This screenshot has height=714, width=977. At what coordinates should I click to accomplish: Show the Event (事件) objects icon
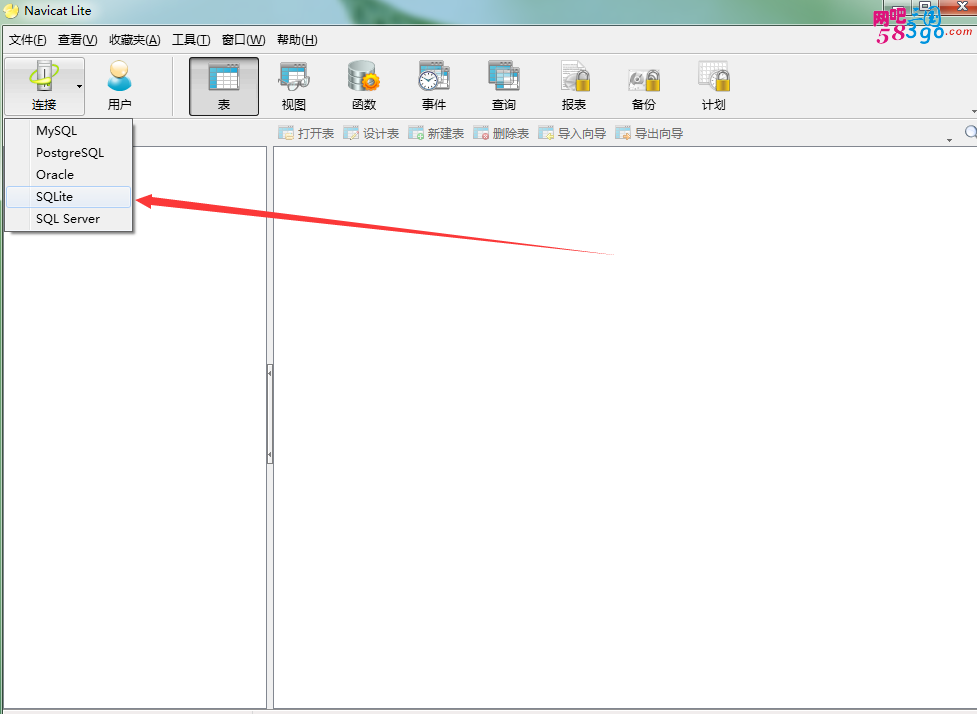[x=434, y=86]
